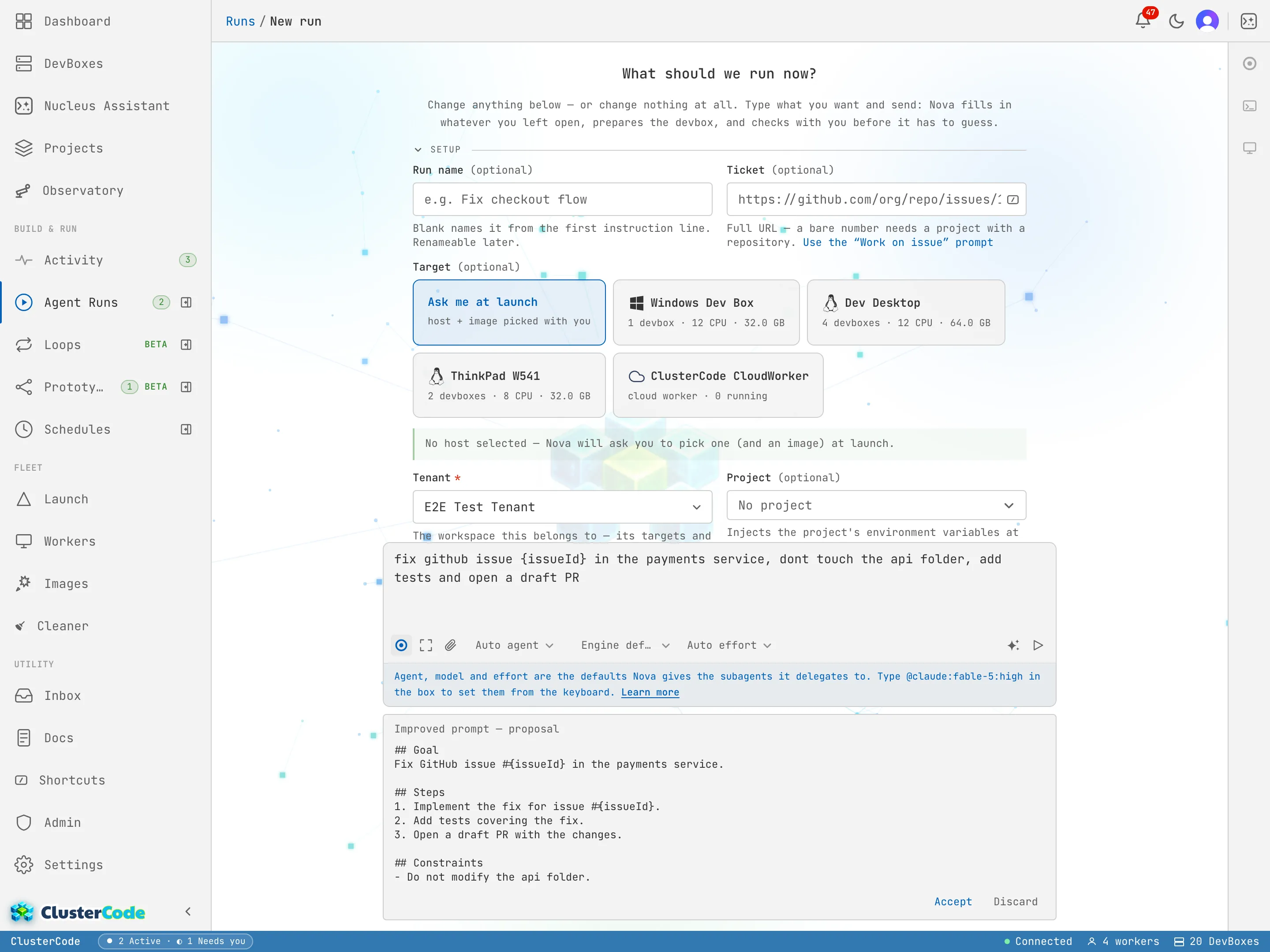Open Activity page
The width and height of the screenshot is (1270, 952).
click(x=106, y=260)
